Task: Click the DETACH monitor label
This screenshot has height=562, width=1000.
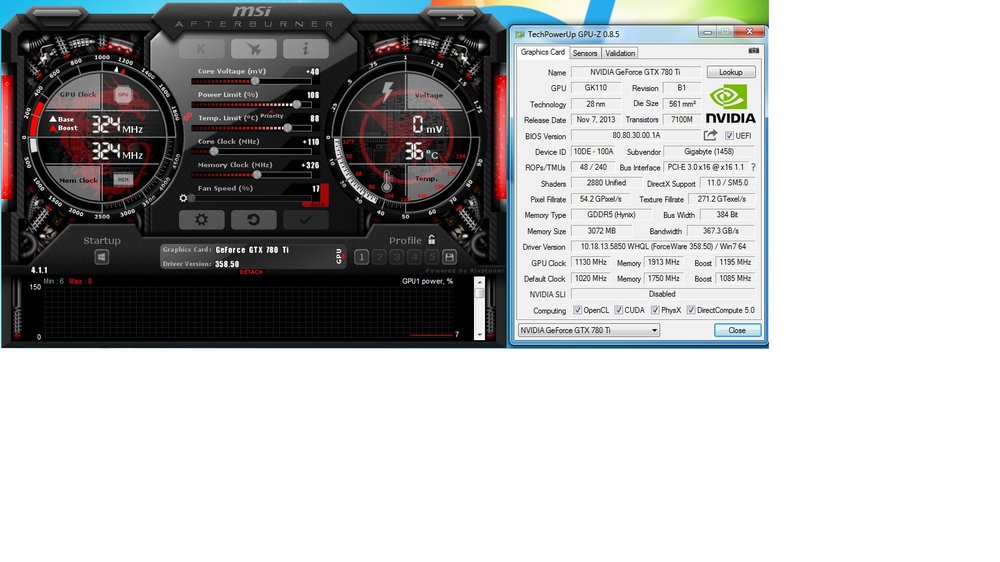Action: pyautogui.click(x=251, y=272)
